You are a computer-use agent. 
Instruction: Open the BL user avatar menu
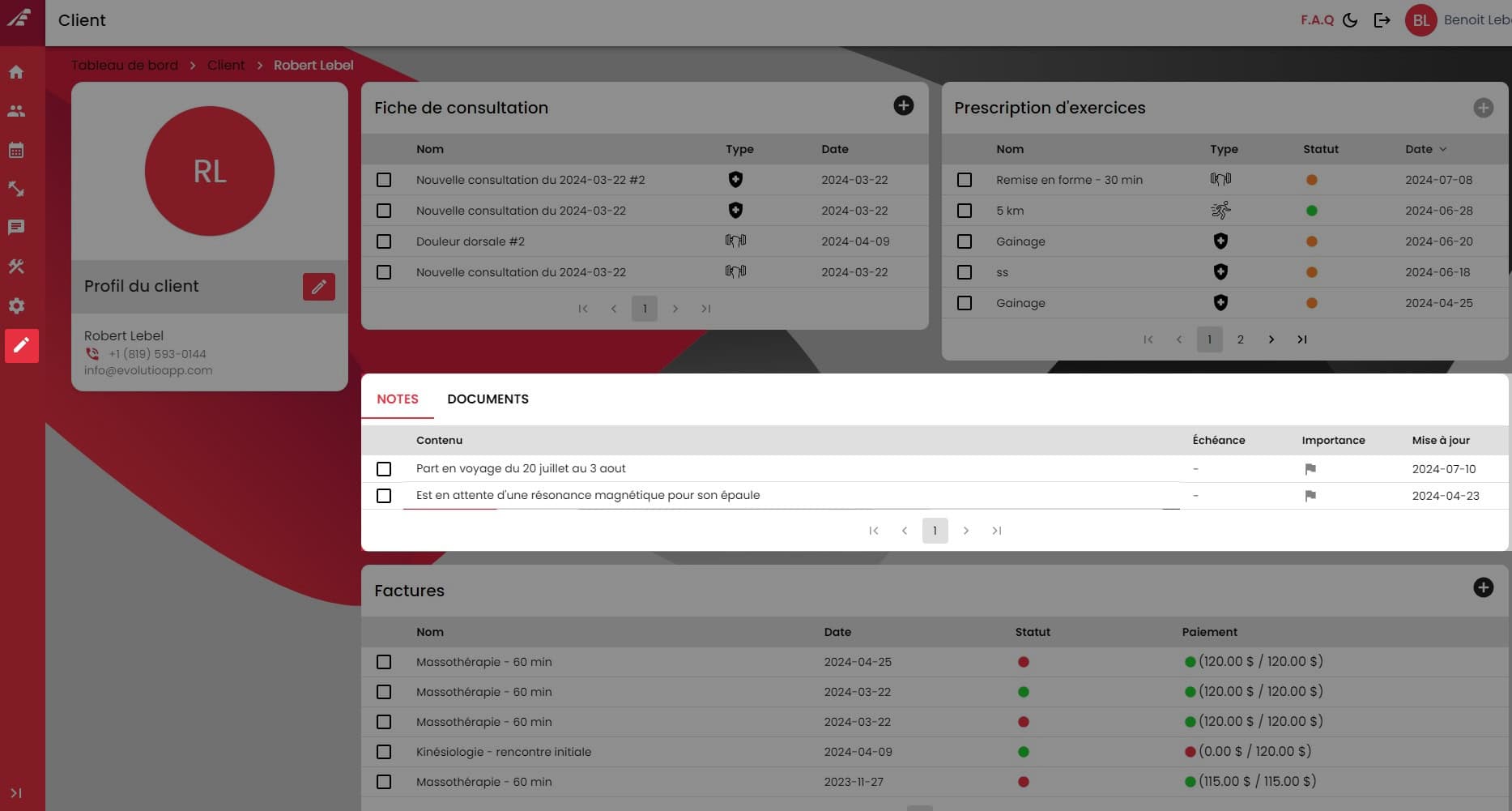(x=1420, y=20)
